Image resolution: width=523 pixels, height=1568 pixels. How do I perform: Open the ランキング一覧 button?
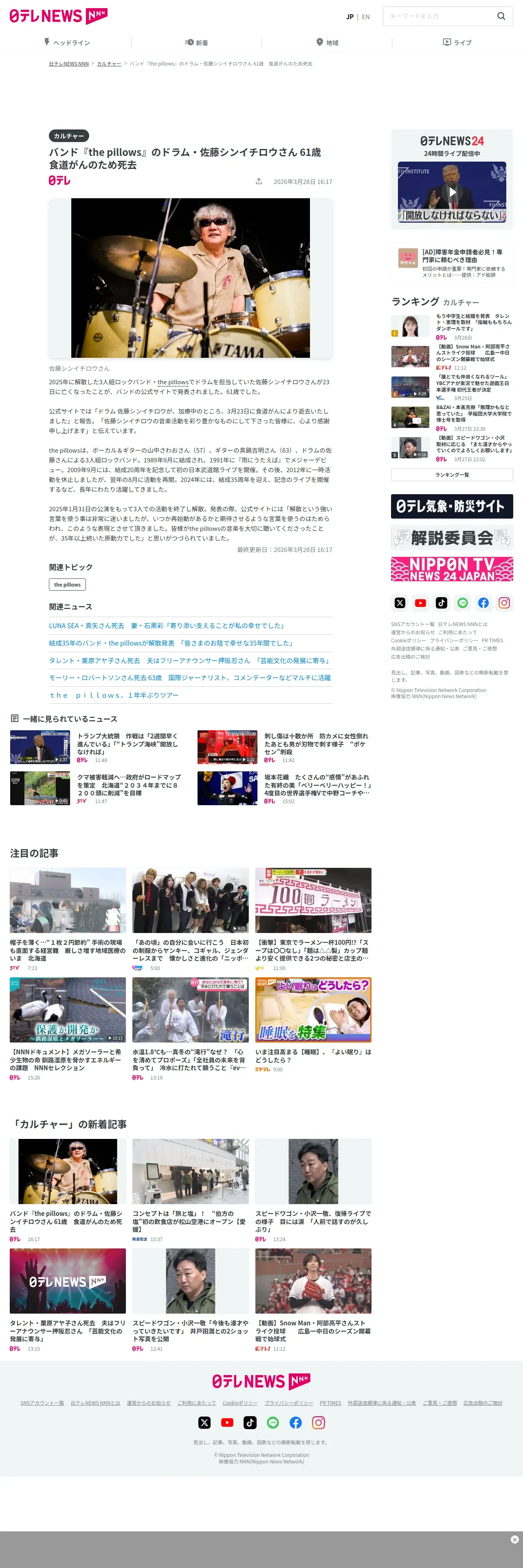[452, 475]
